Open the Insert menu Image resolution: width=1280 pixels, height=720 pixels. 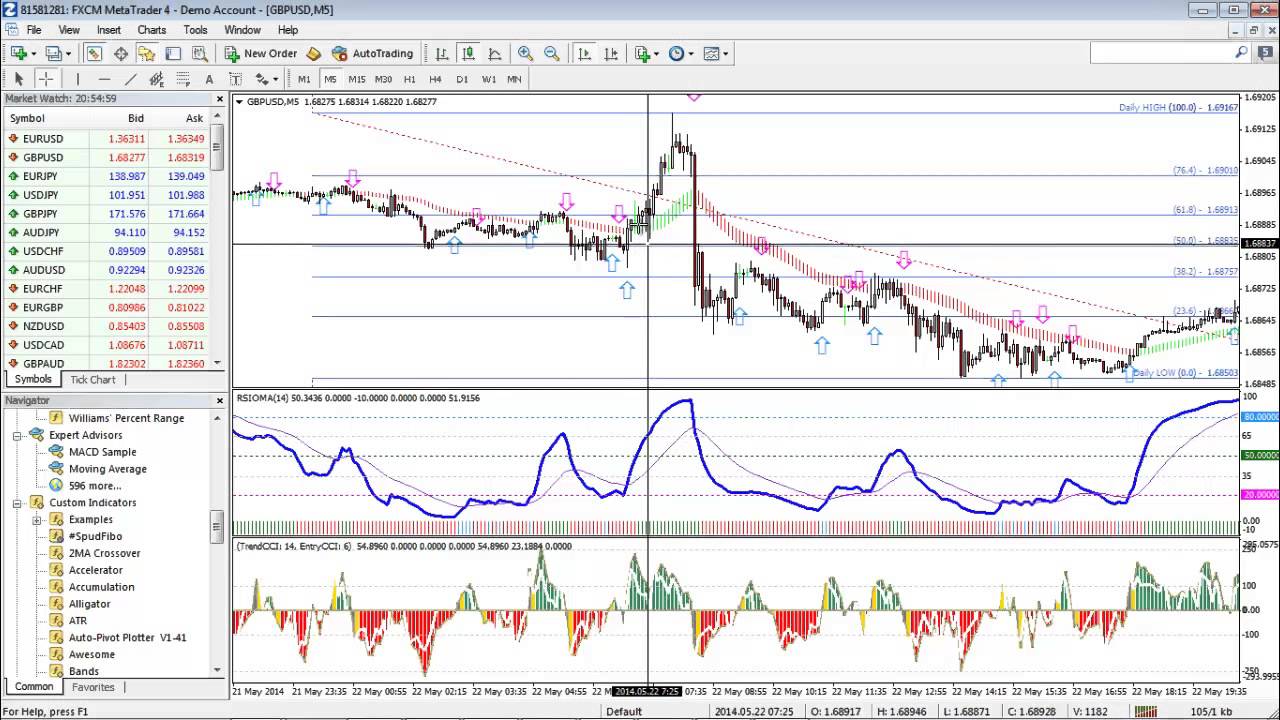108,30
